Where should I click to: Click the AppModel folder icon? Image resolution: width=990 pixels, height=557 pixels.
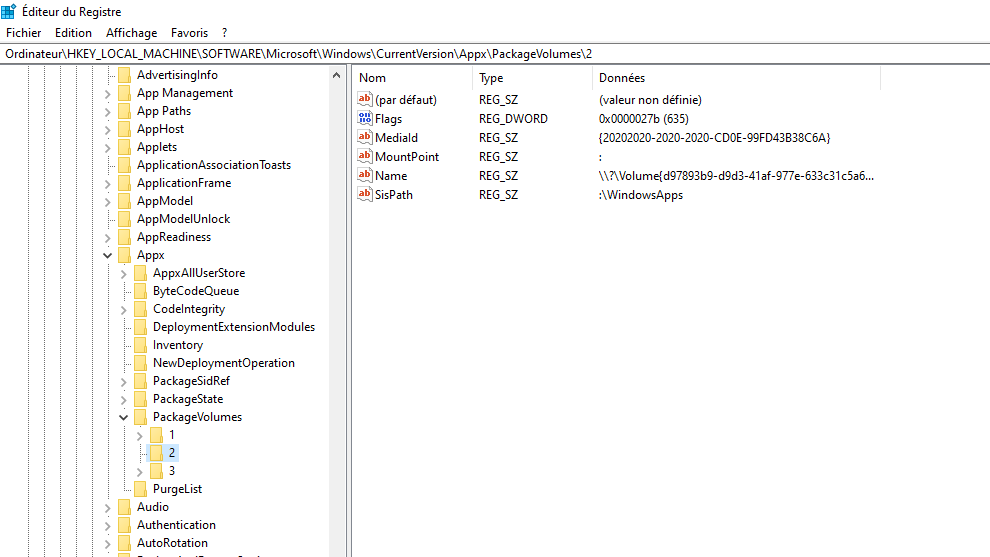click(124, 201)
